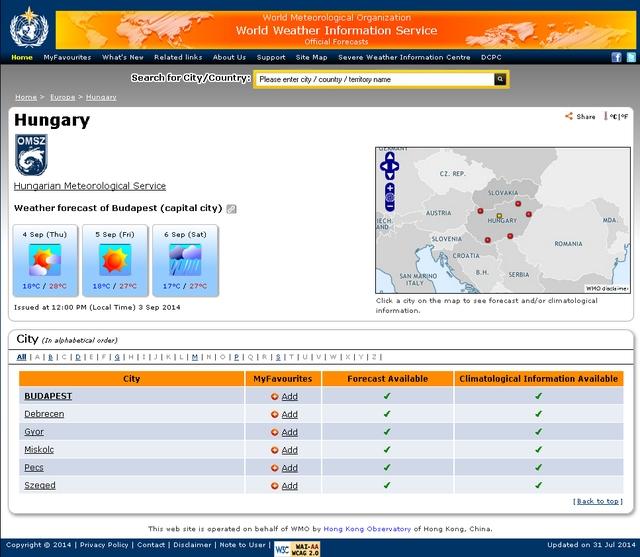
Task: Open MyFavourites in the top menu
Action: (x=67, y=57)
